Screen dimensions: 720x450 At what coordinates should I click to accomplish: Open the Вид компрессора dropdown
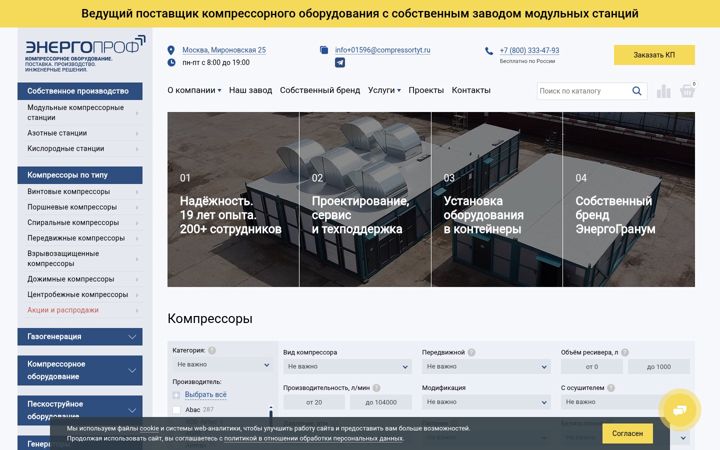pyautogui.click(x=347, y=366)
